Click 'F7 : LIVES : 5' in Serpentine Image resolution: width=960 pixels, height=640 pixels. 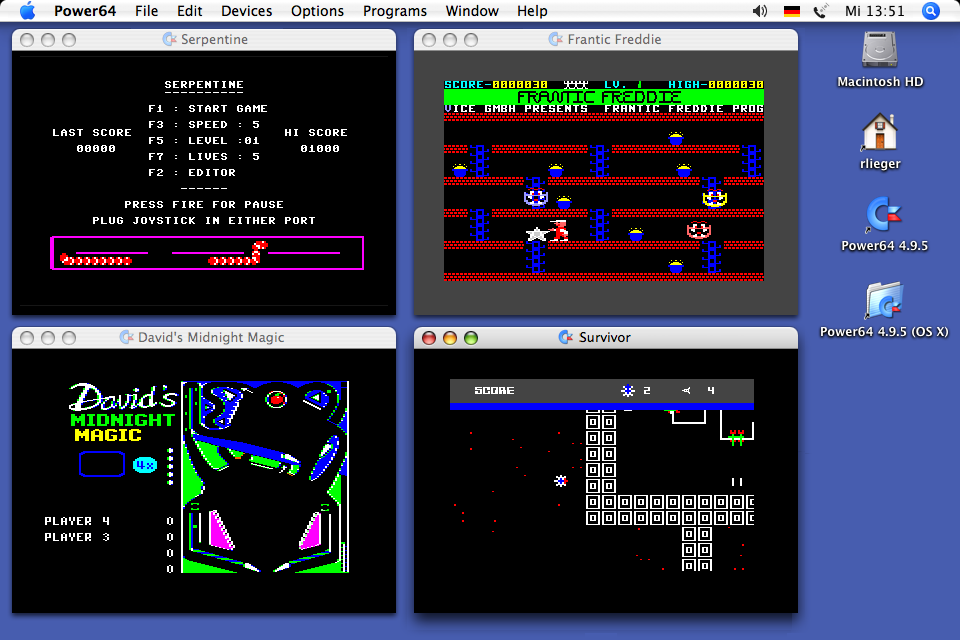pos(204,156)
